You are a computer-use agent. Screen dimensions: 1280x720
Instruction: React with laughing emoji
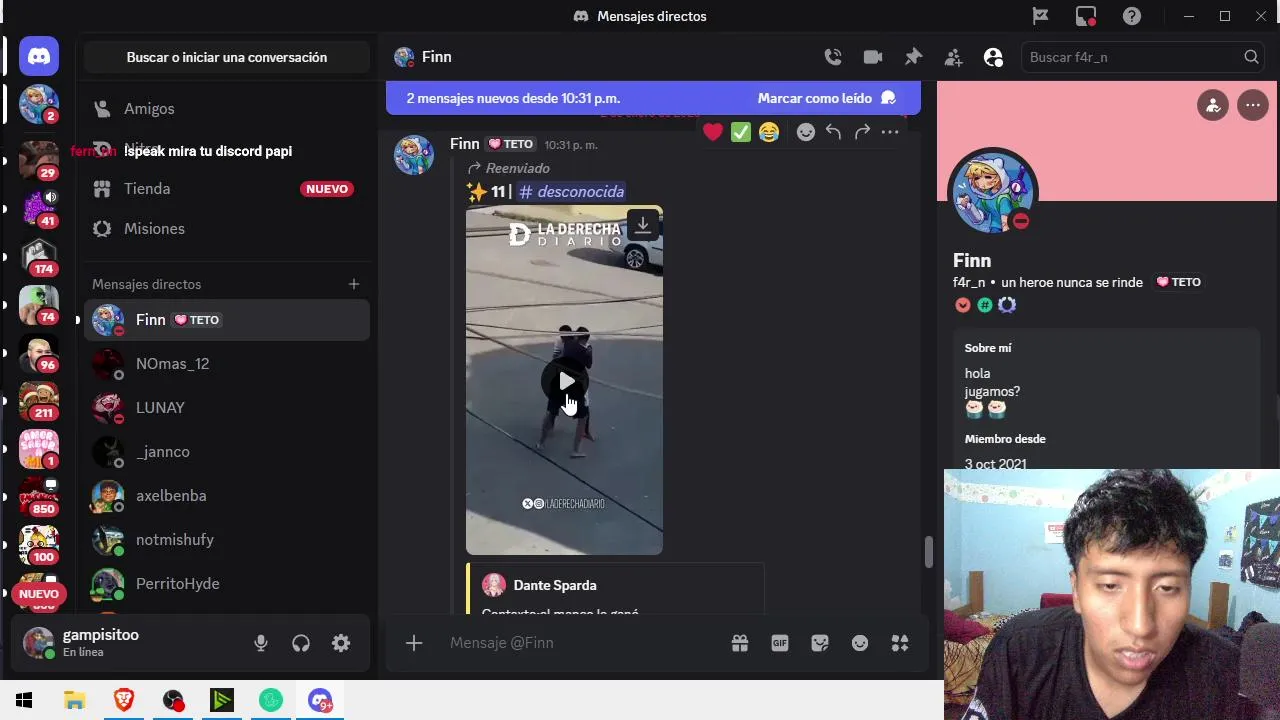coord(769,132)
